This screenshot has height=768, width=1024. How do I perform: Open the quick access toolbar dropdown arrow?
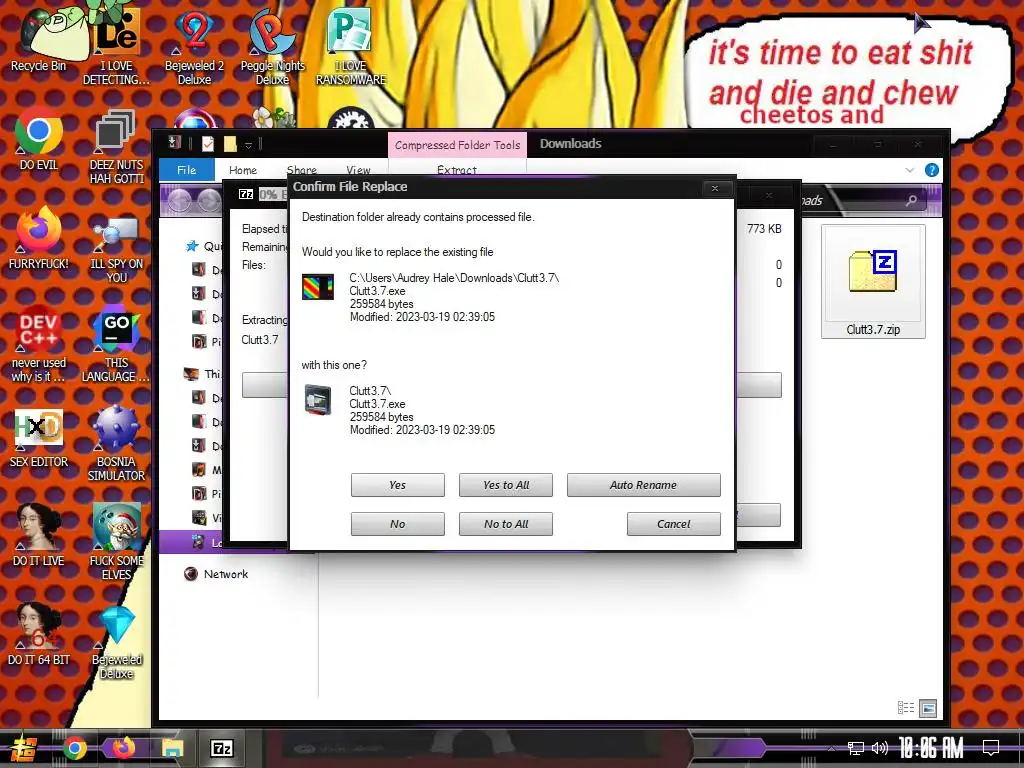click(248, 145)
